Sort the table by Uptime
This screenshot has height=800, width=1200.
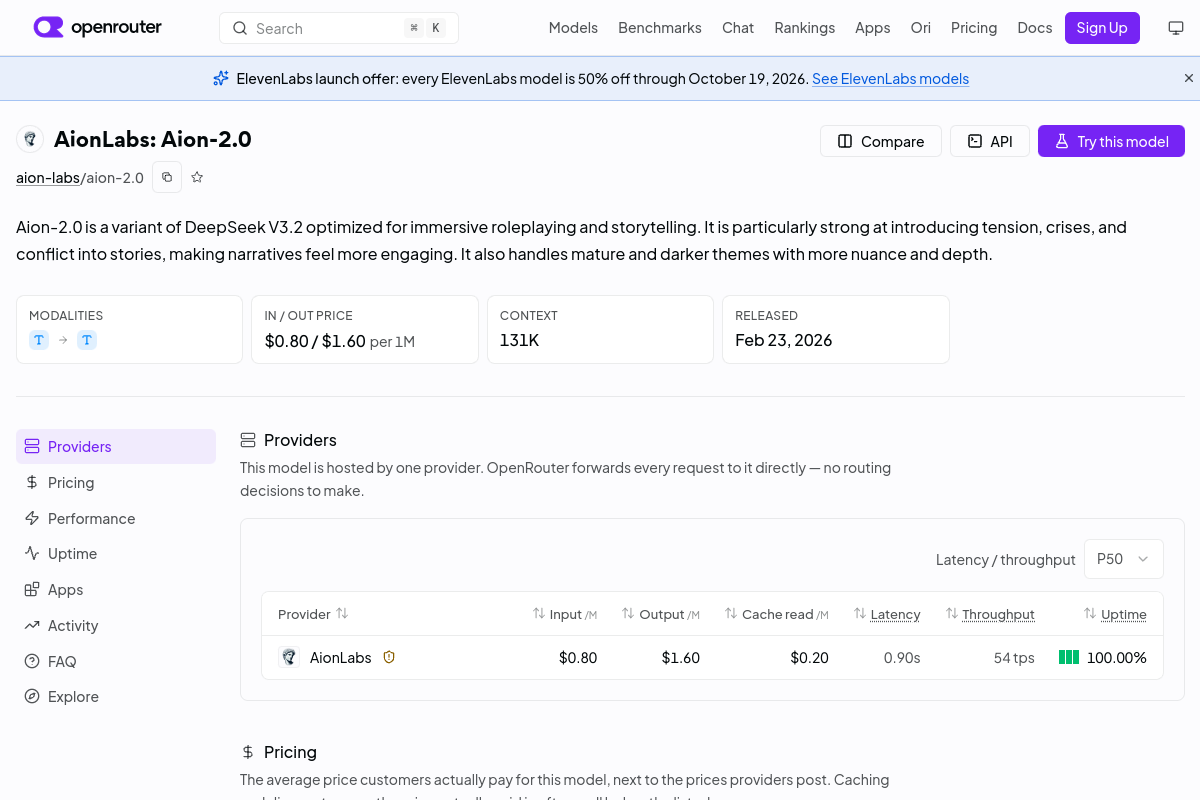(1115, 614)
